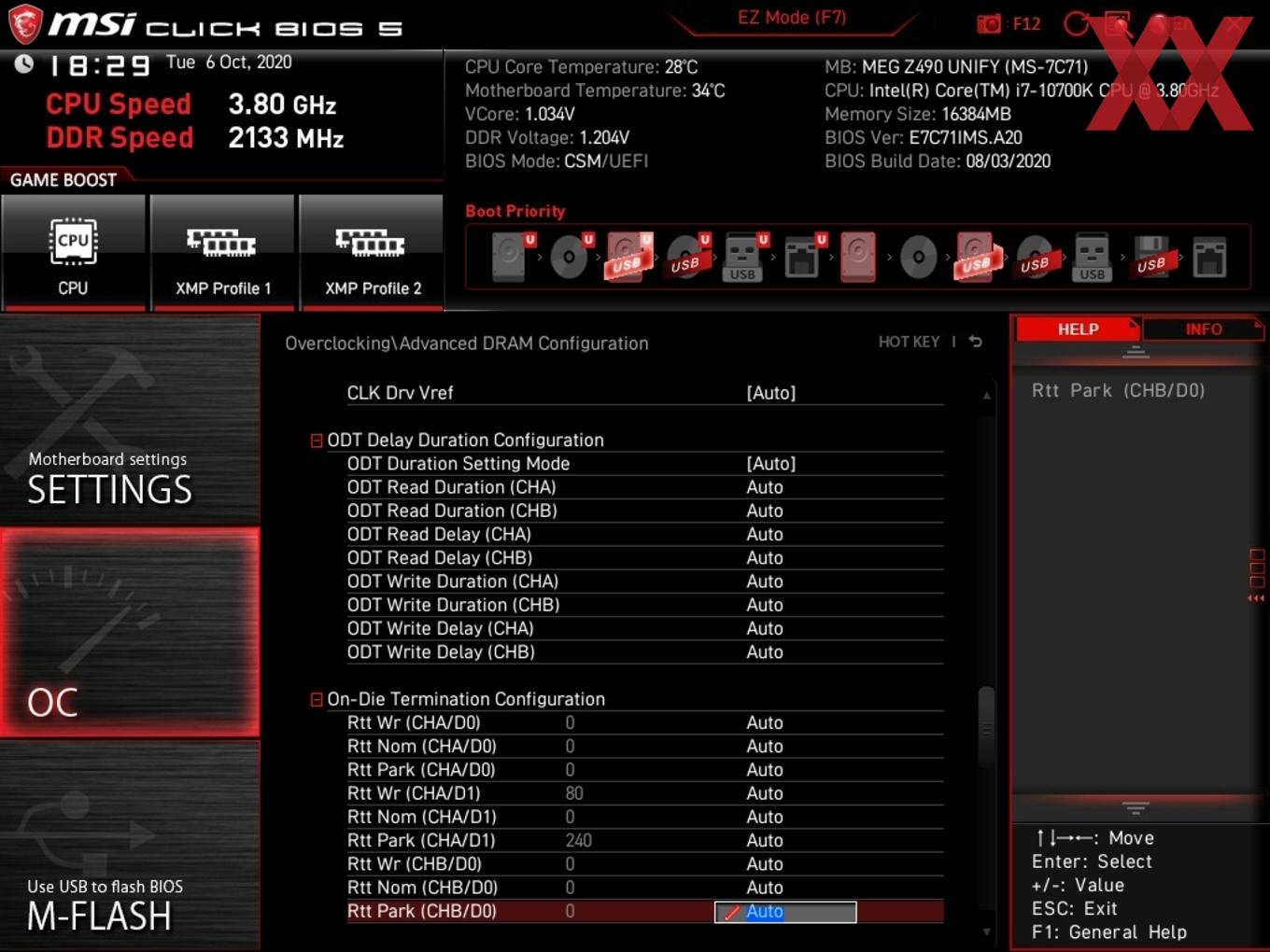The width and height of the screenshot is (1270, 952).
Task: Click the scrollbar thumb in the settings list
Action: click(986, 728)
